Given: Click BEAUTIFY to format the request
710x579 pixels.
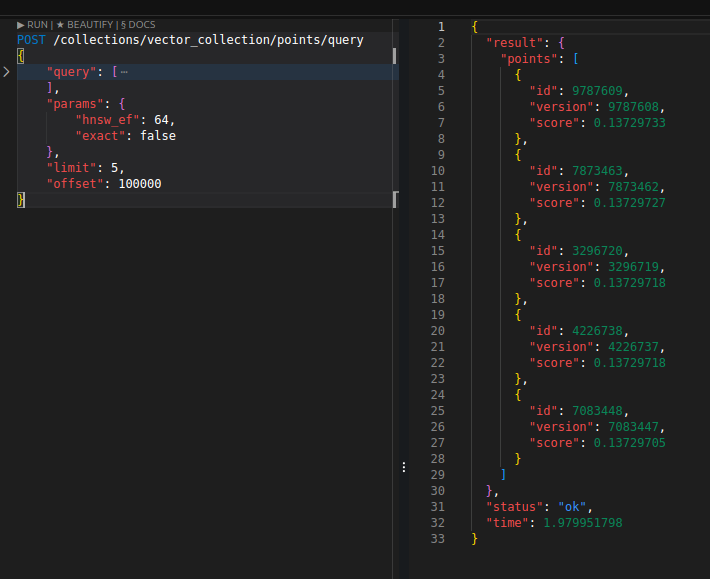Looking at the screenshot, I should coord(87,24).
